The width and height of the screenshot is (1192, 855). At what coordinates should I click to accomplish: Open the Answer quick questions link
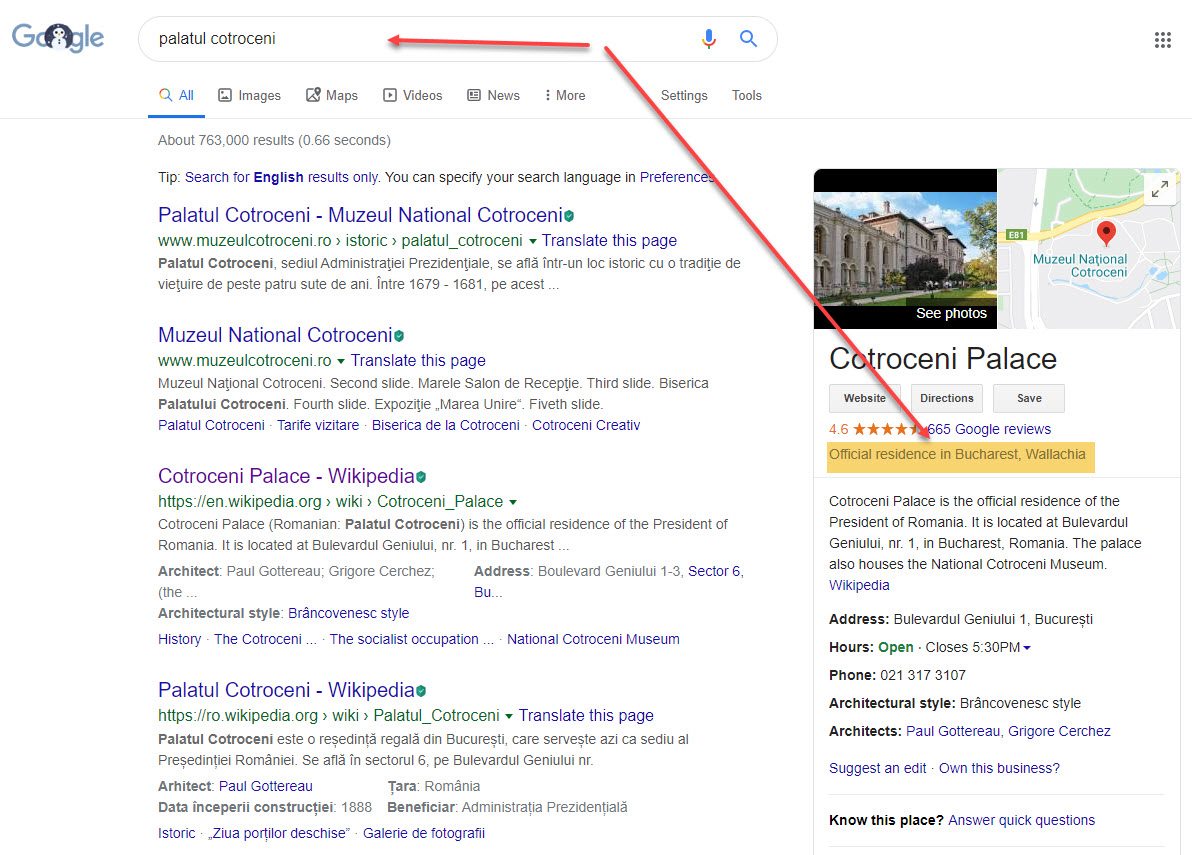coord(1021,820)
